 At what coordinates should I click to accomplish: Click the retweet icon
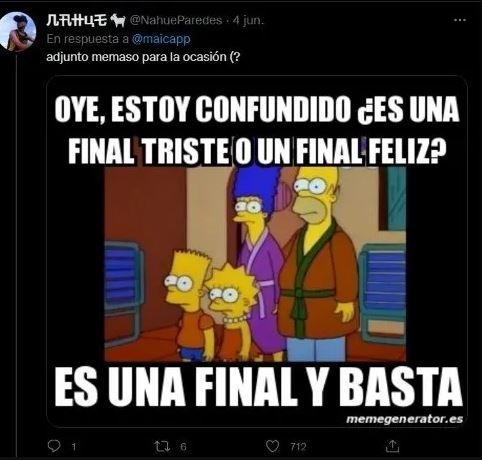162,446
